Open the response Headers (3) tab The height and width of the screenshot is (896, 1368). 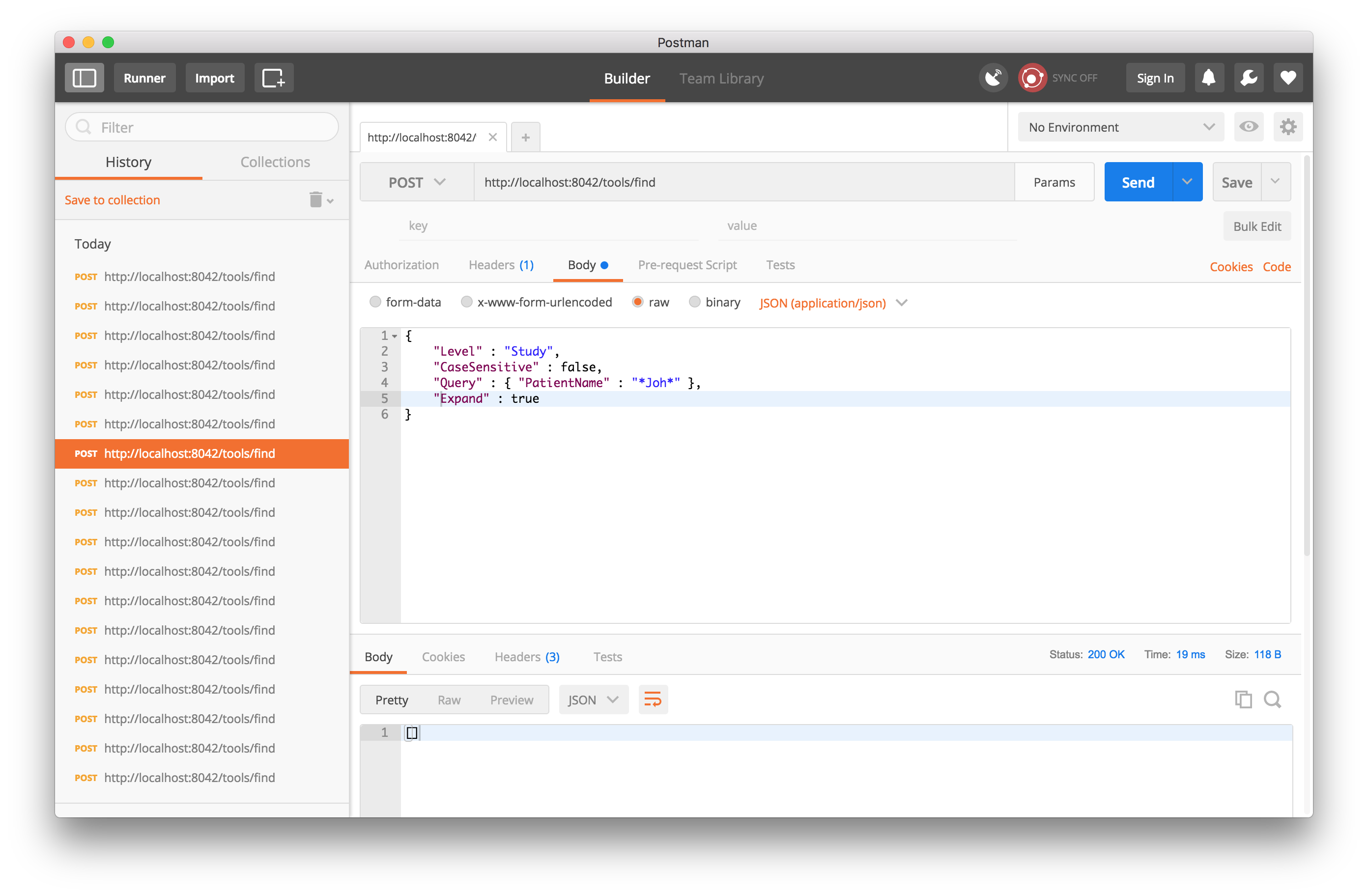(x=527, y=656)
